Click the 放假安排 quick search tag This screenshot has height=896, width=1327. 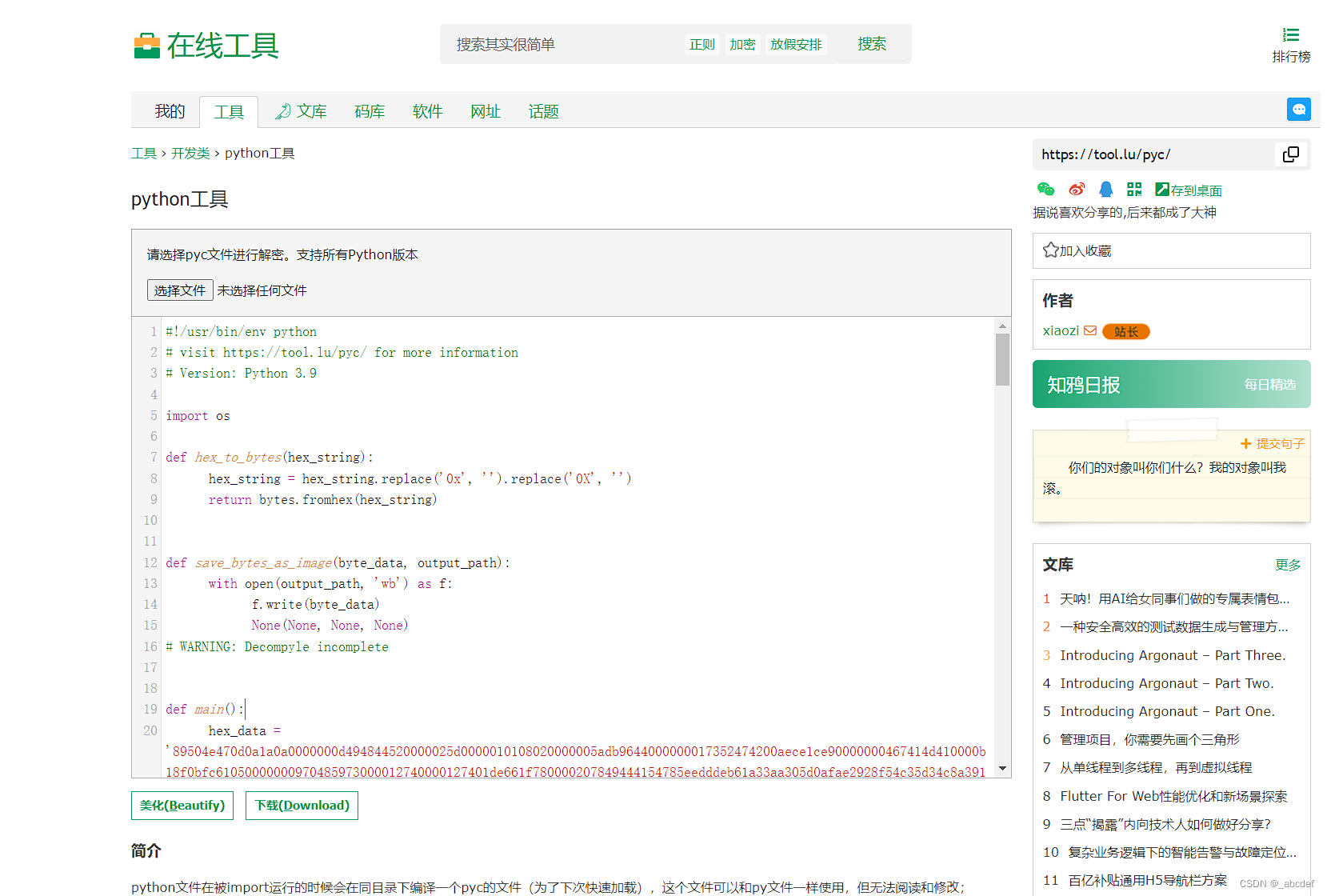tap(796, 44)
